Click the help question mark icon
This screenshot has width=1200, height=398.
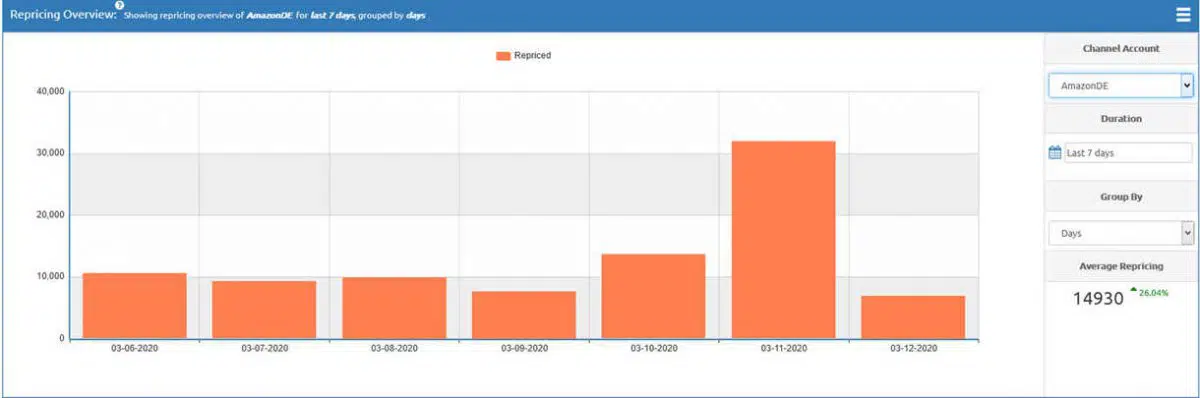pos(119,5)
